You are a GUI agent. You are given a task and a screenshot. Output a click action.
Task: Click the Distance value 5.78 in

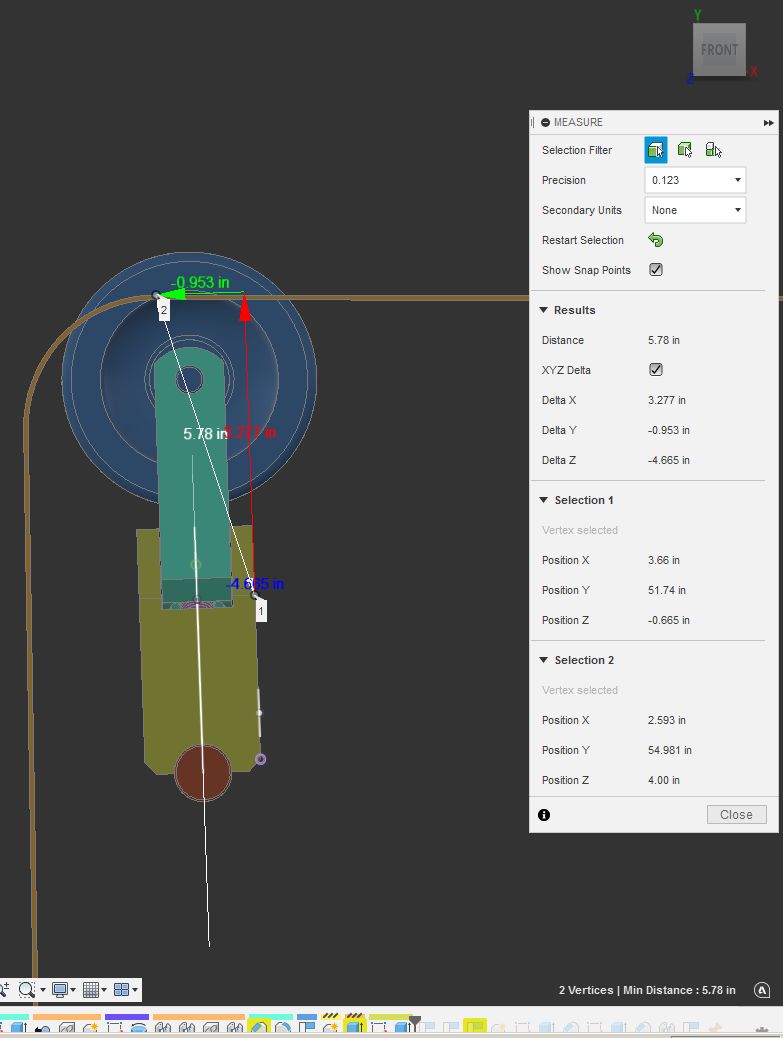[x=664, y=340]
